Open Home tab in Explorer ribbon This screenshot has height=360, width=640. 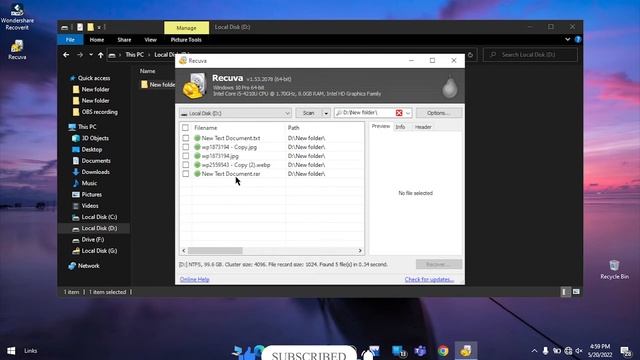pyautogui.click(x=97, y=40)
